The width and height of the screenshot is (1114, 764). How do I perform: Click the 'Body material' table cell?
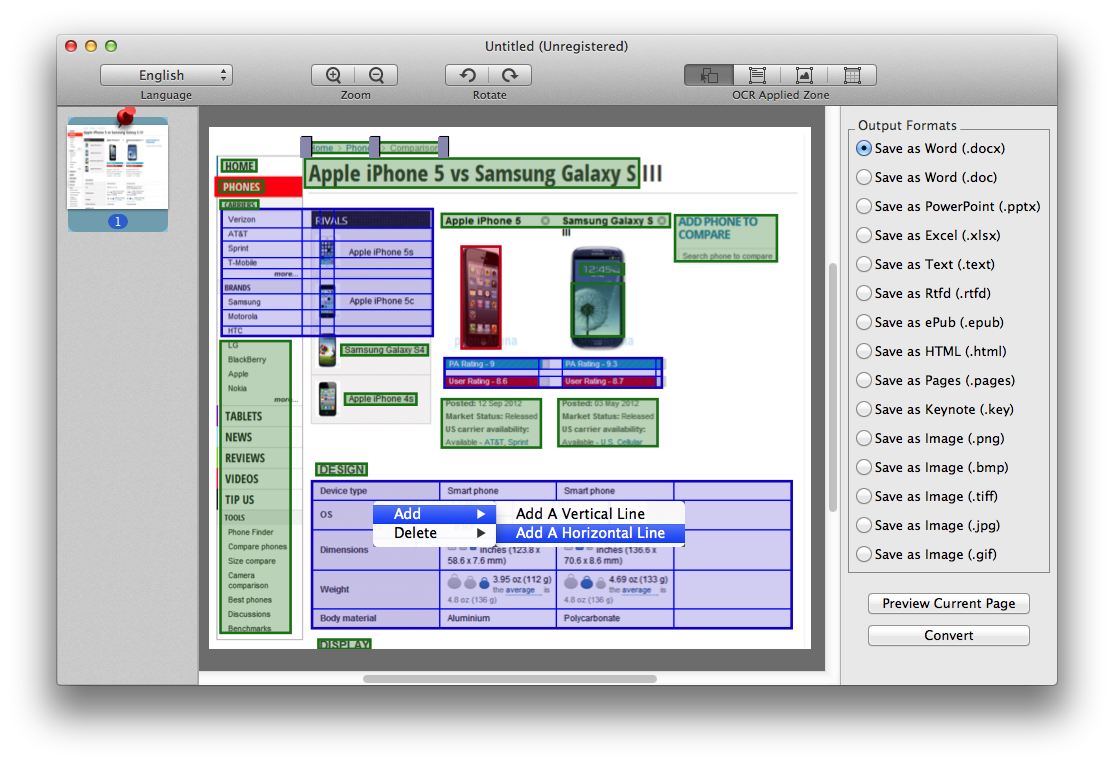376,618
